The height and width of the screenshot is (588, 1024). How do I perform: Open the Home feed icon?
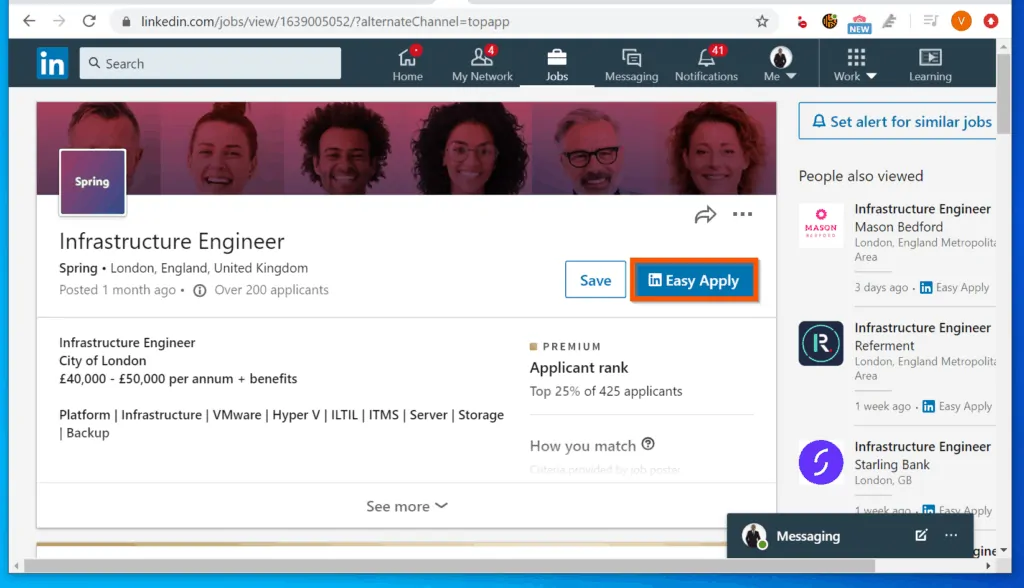[407, 60]
